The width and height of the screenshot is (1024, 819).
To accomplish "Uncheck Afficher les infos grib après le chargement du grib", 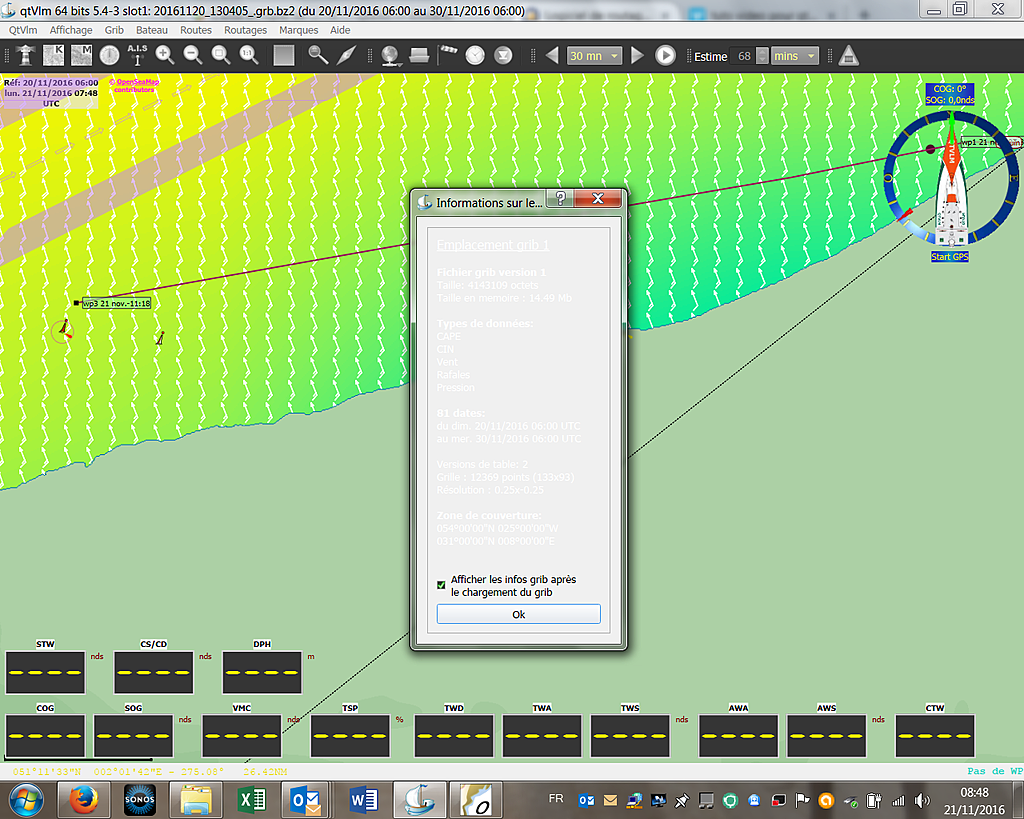I will [x=441, y=585].
